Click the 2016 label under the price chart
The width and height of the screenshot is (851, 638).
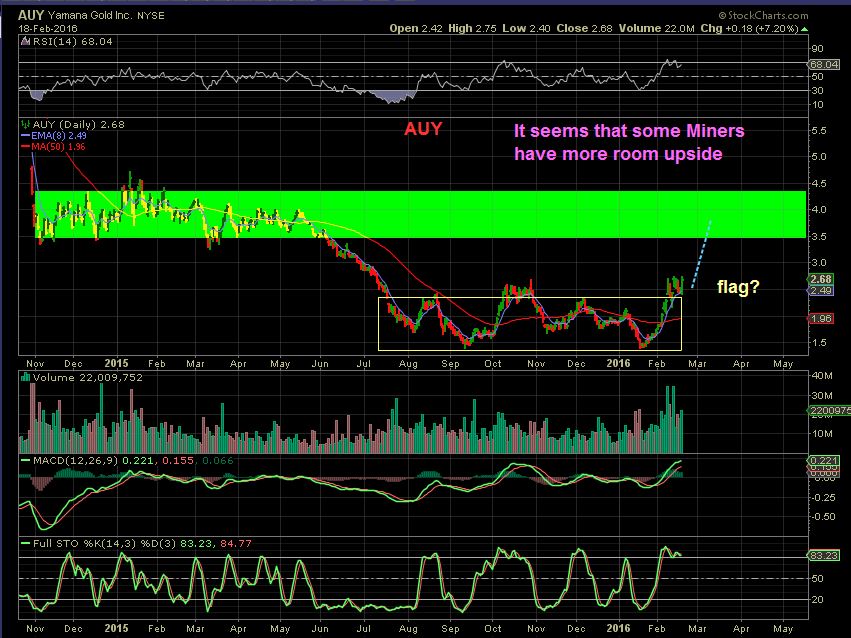pos(618,363)
